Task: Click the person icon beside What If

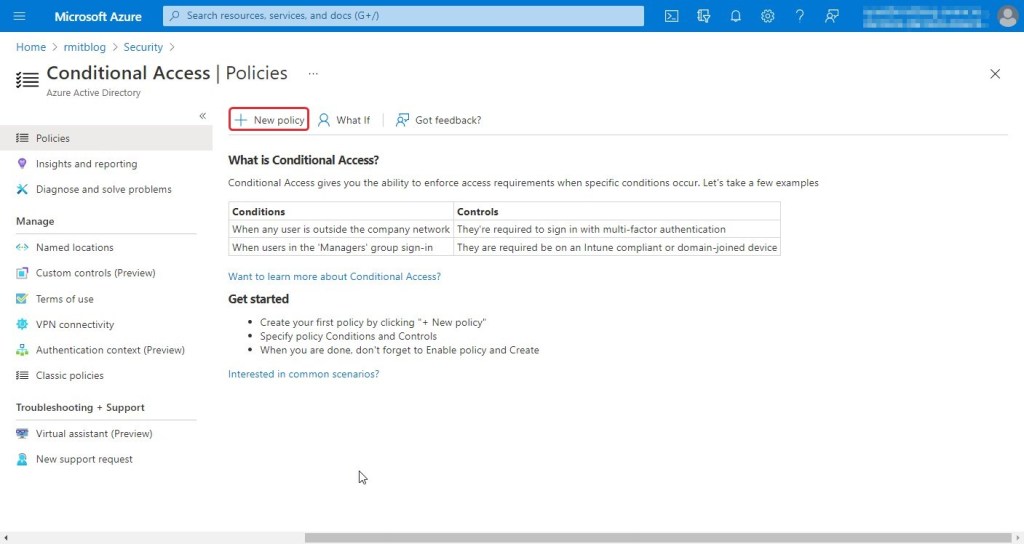Action: pyautogui.click(x=324, y=120)
